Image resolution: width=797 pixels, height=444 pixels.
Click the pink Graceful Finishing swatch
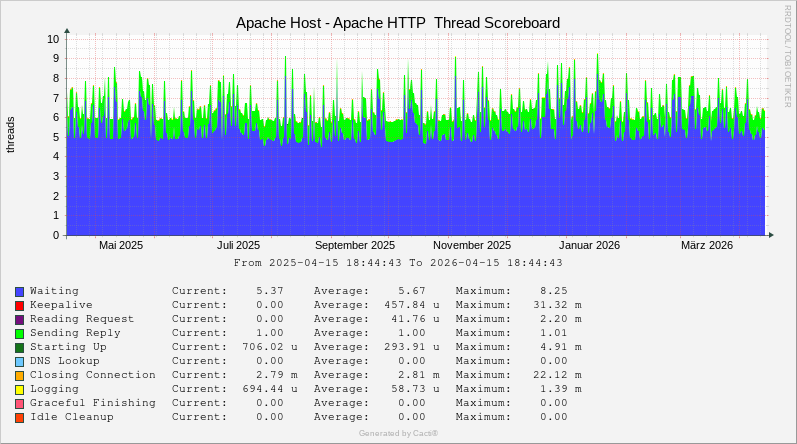[x=19, y=403]
